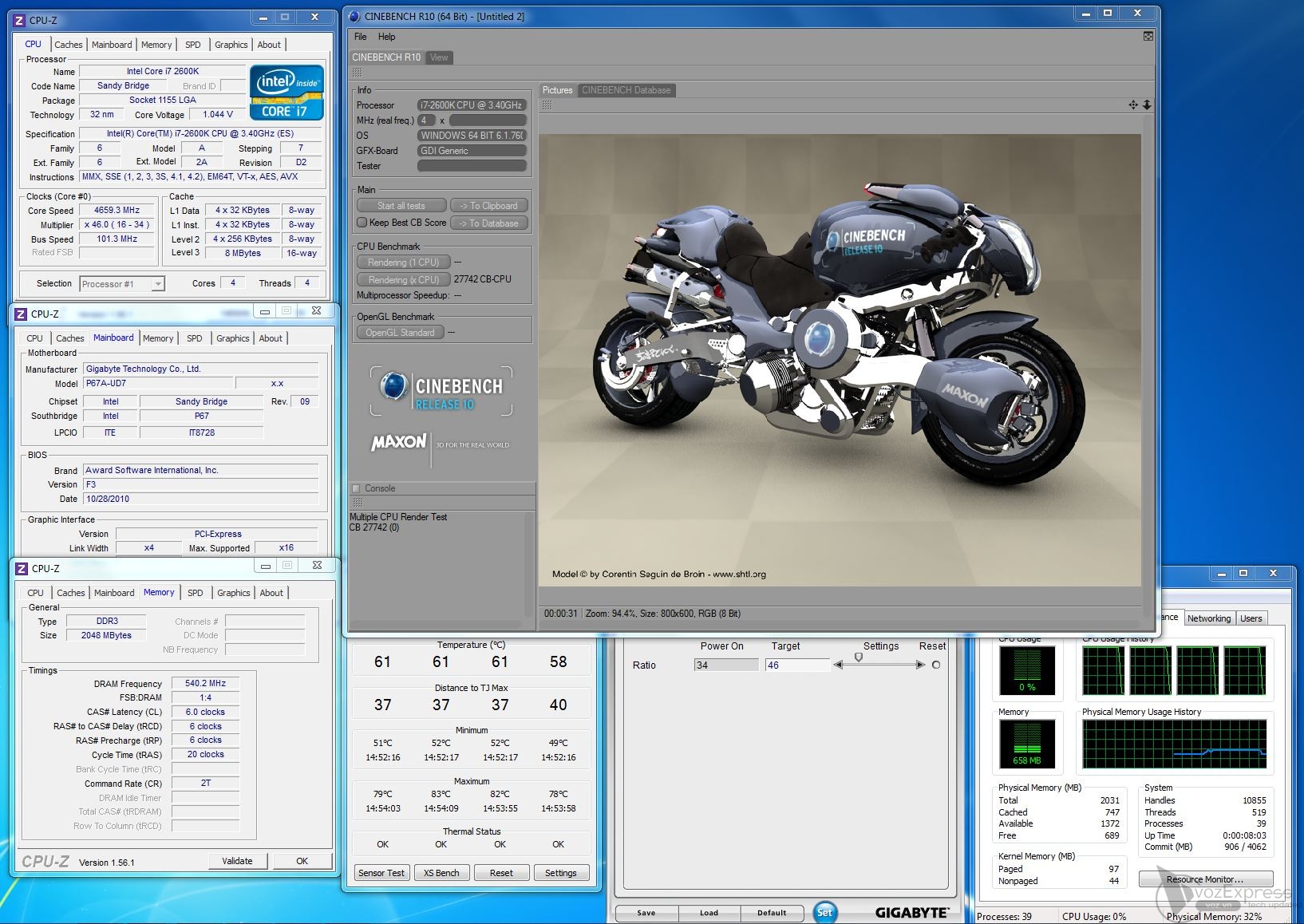Select the Reset radio button for Ratio
Viewport: 1304px width, 924px height.
(x=936, y=665)
